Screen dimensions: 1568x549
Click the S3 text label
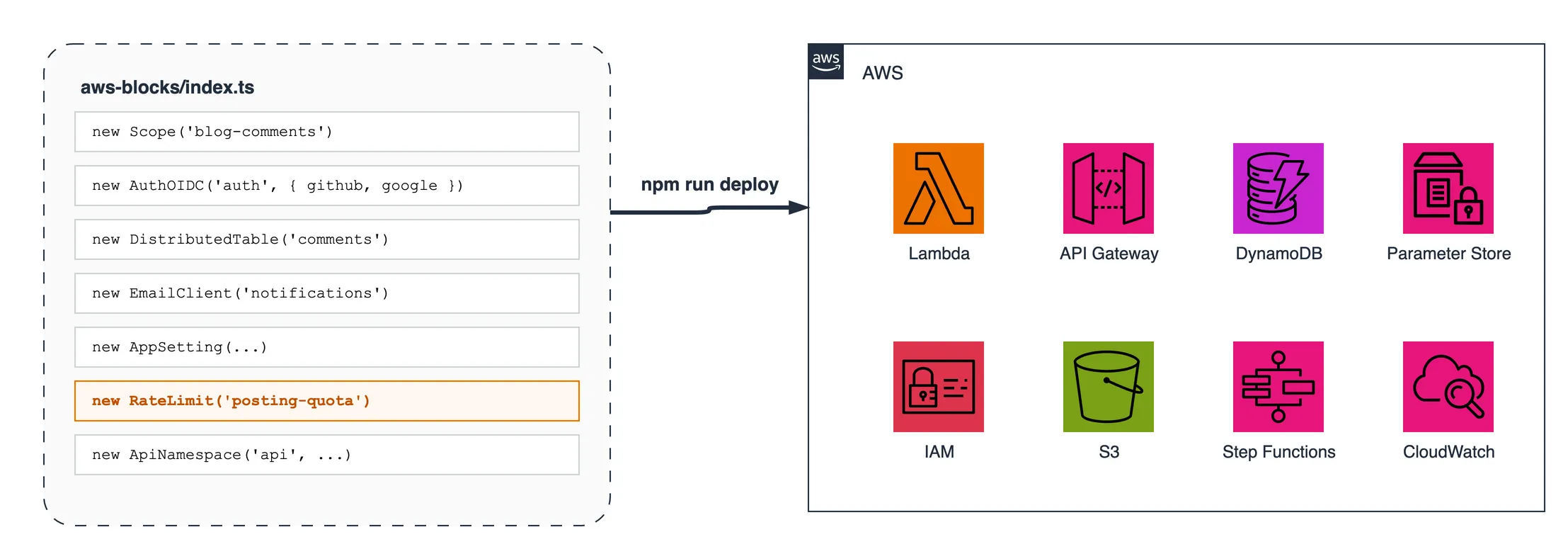(1109, 452)
